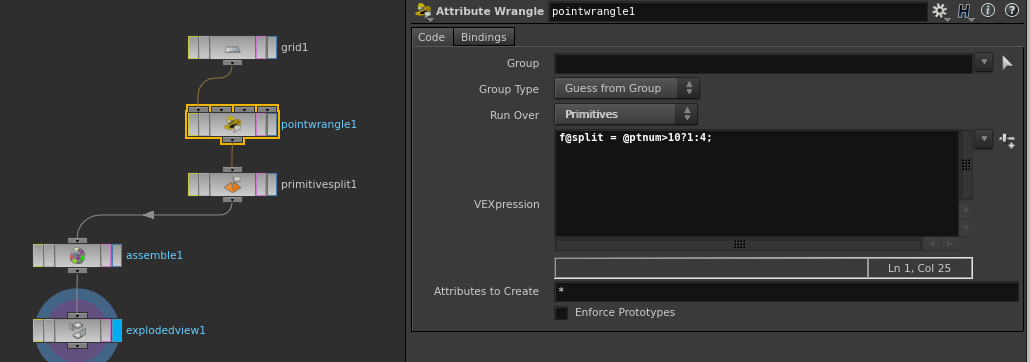The width and height of the screenshot is (1030, 362).
Task: Select the primitivesplit1 node icon
Action: [x=233, y=185]
